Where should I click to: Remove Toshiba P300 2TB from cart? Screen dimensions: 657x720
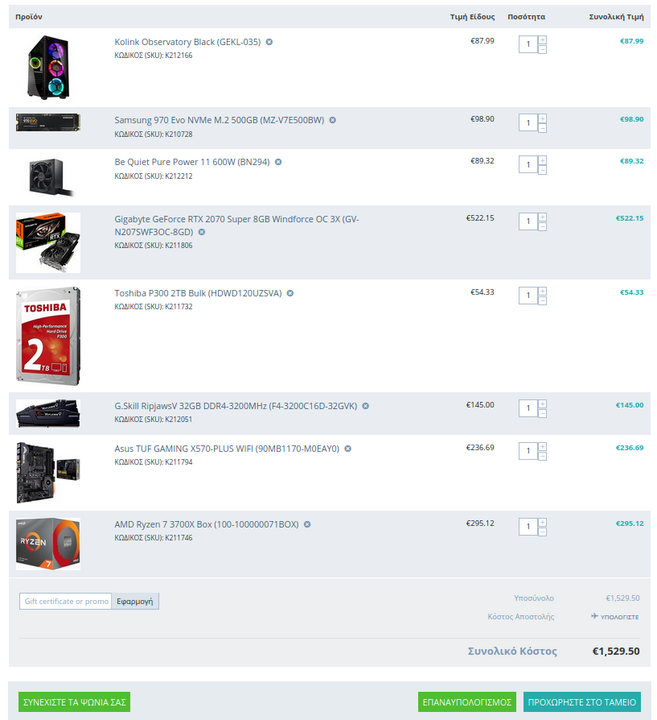pyautogui.click(x=290, y=293)
